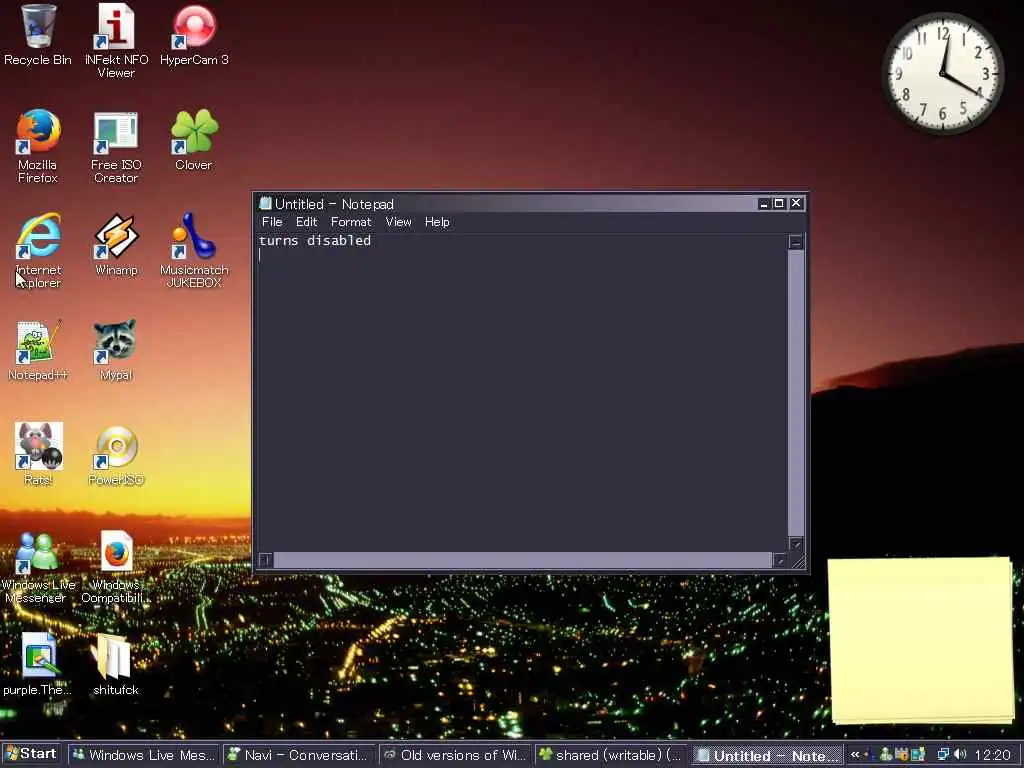Minimize the Notepad window
Viewport: 1024px width, 768px height.
763,204
